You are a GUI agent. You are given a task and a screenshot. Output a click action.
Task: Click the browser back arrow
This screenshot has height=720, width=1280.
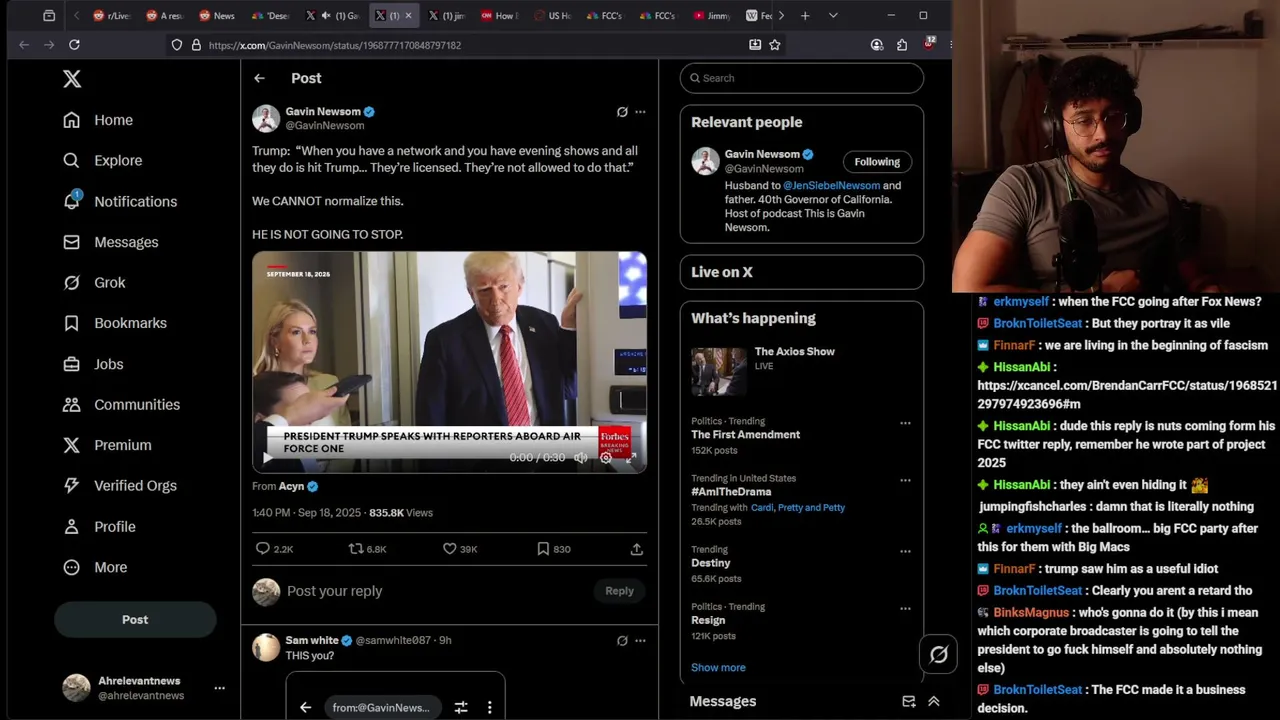coord(24,45)
